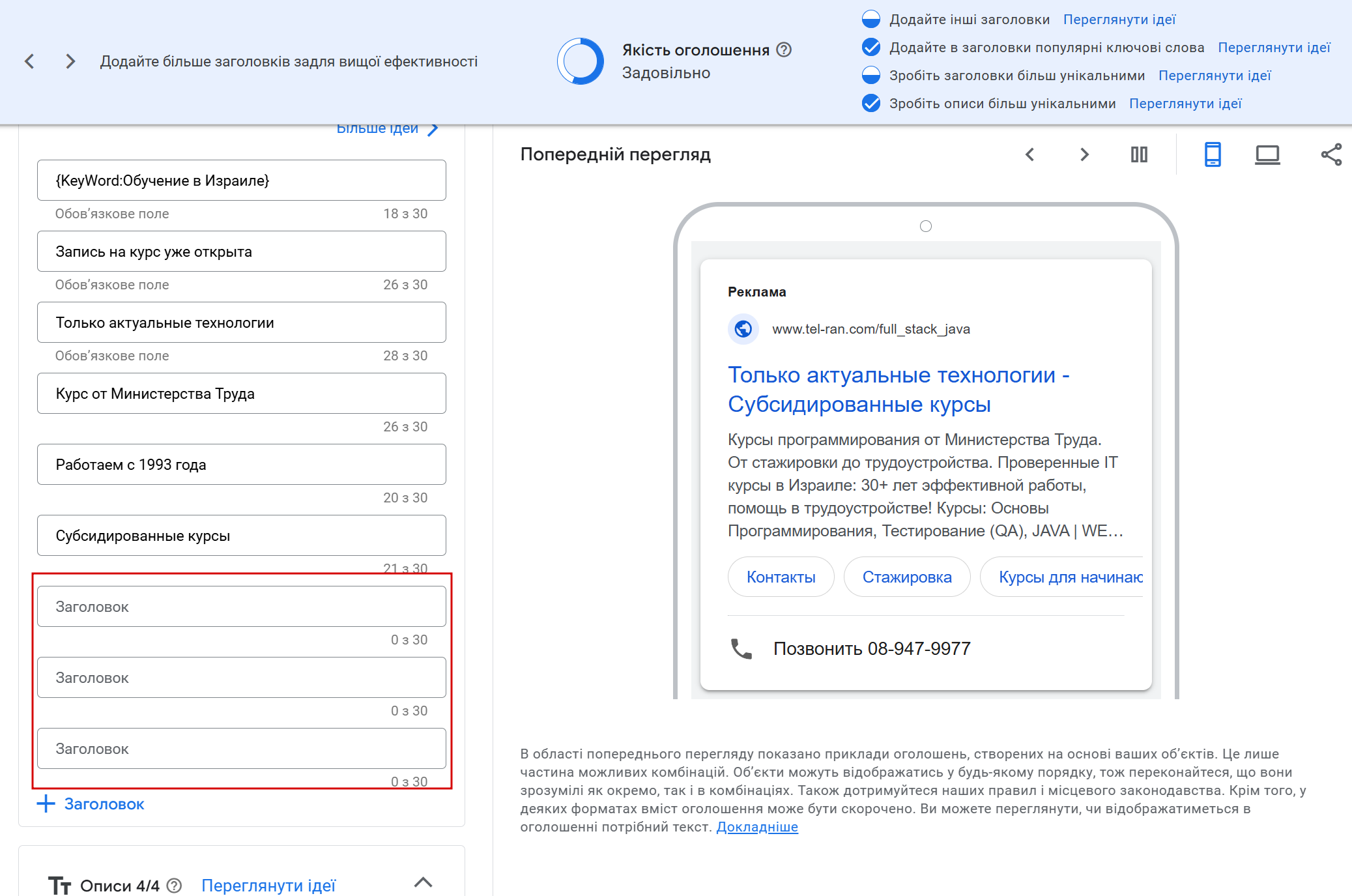Click the Попередній перегляд heading
This screenshot has width=1352, height=896.
click(x=615, y=154)
